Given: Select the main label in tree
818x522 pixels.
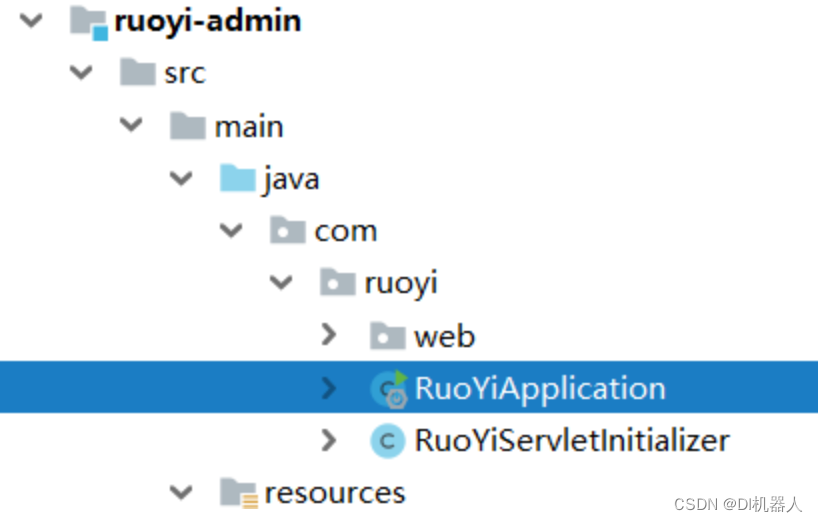Looking at the screenshot, I should 249,127.
